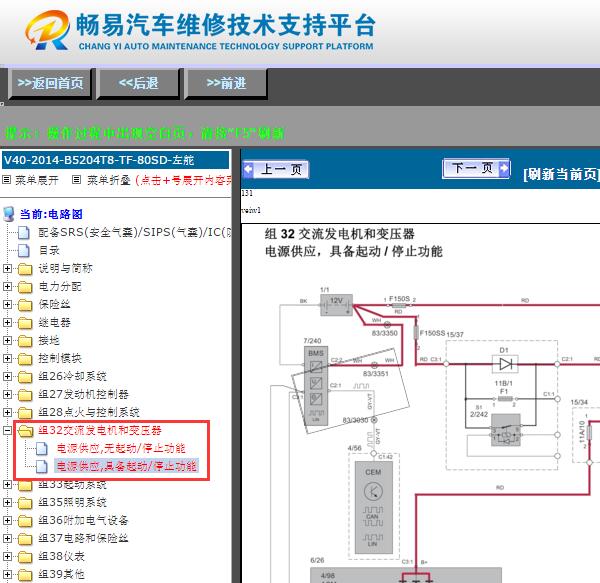The width and height of the screenshot is (600, 583).
Task: Expand the 组28点火与控制系统 folder
Action: (7, 412)
